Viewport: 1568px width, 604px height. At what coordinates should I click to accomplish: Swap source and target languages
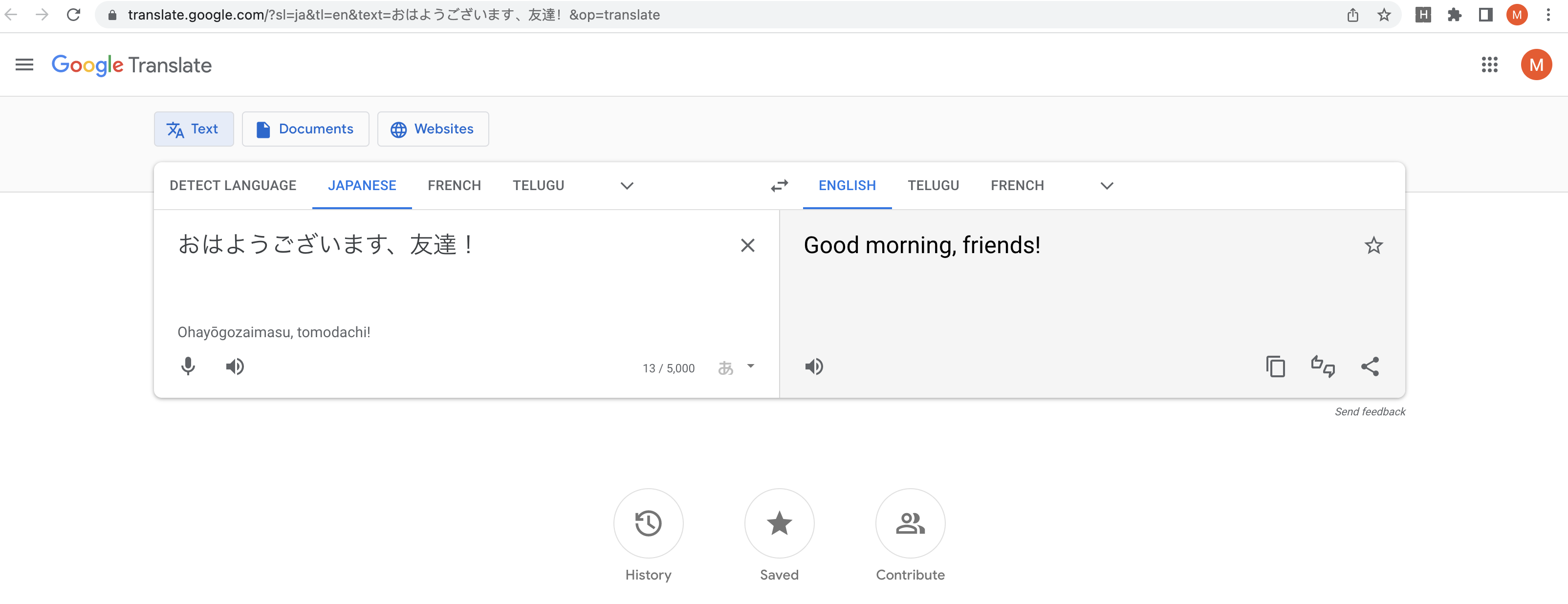click(x=779, y=185)
